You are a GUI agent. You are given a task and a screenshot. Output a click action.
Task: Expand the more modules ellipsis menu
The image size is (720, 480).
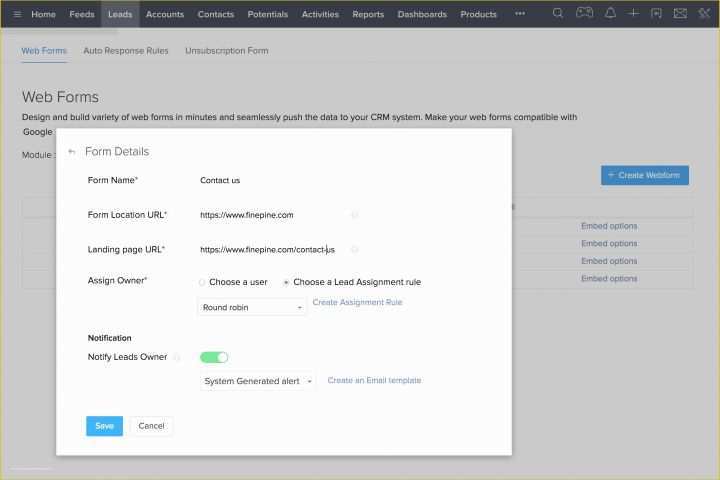pyautogui.click(x=519, y=14)
